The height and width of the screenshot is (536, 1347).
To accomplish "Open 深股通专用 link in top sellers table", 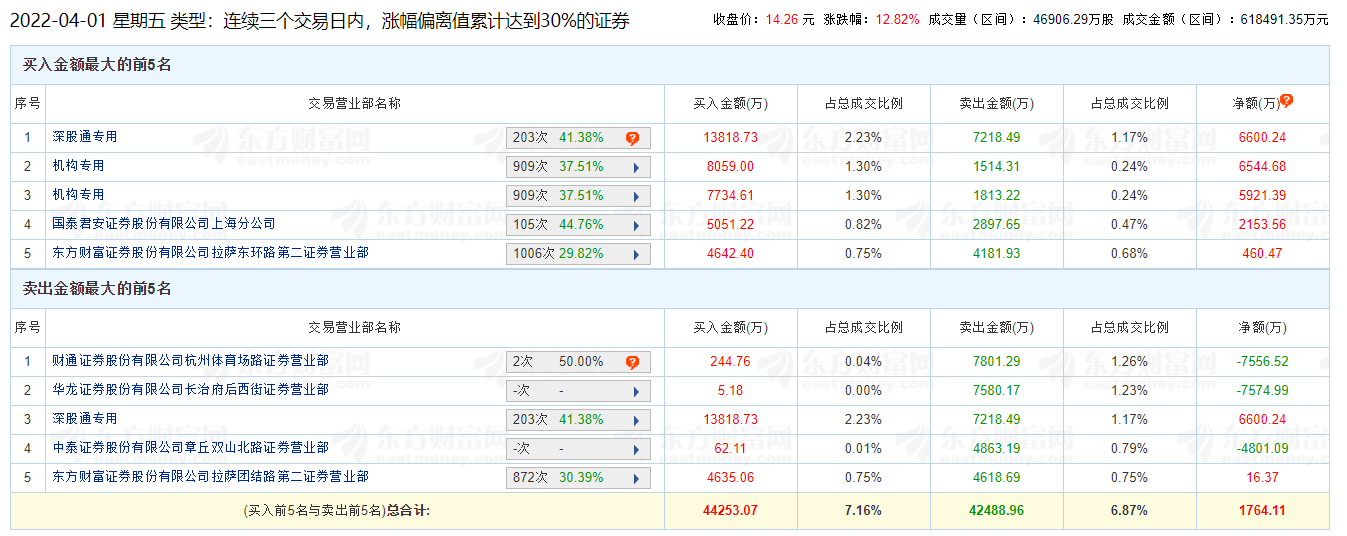I will point(85,419).
